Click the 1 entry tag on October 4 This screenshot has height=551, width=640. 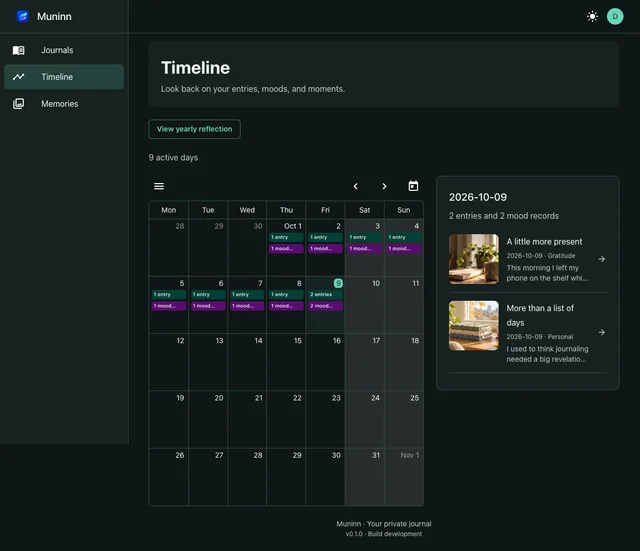[404, 237]
